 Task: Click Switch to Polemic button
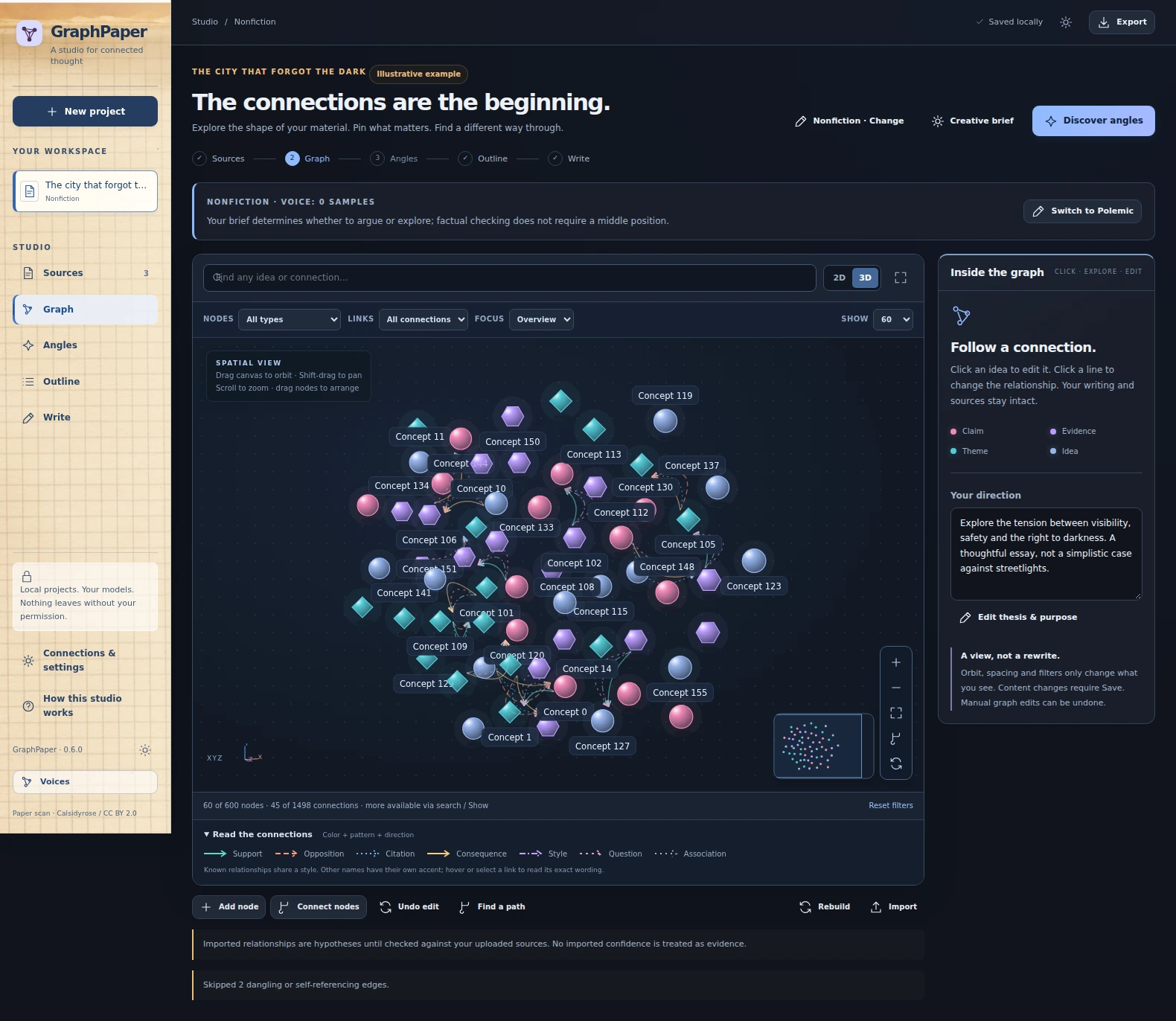tap(1082, 211)
